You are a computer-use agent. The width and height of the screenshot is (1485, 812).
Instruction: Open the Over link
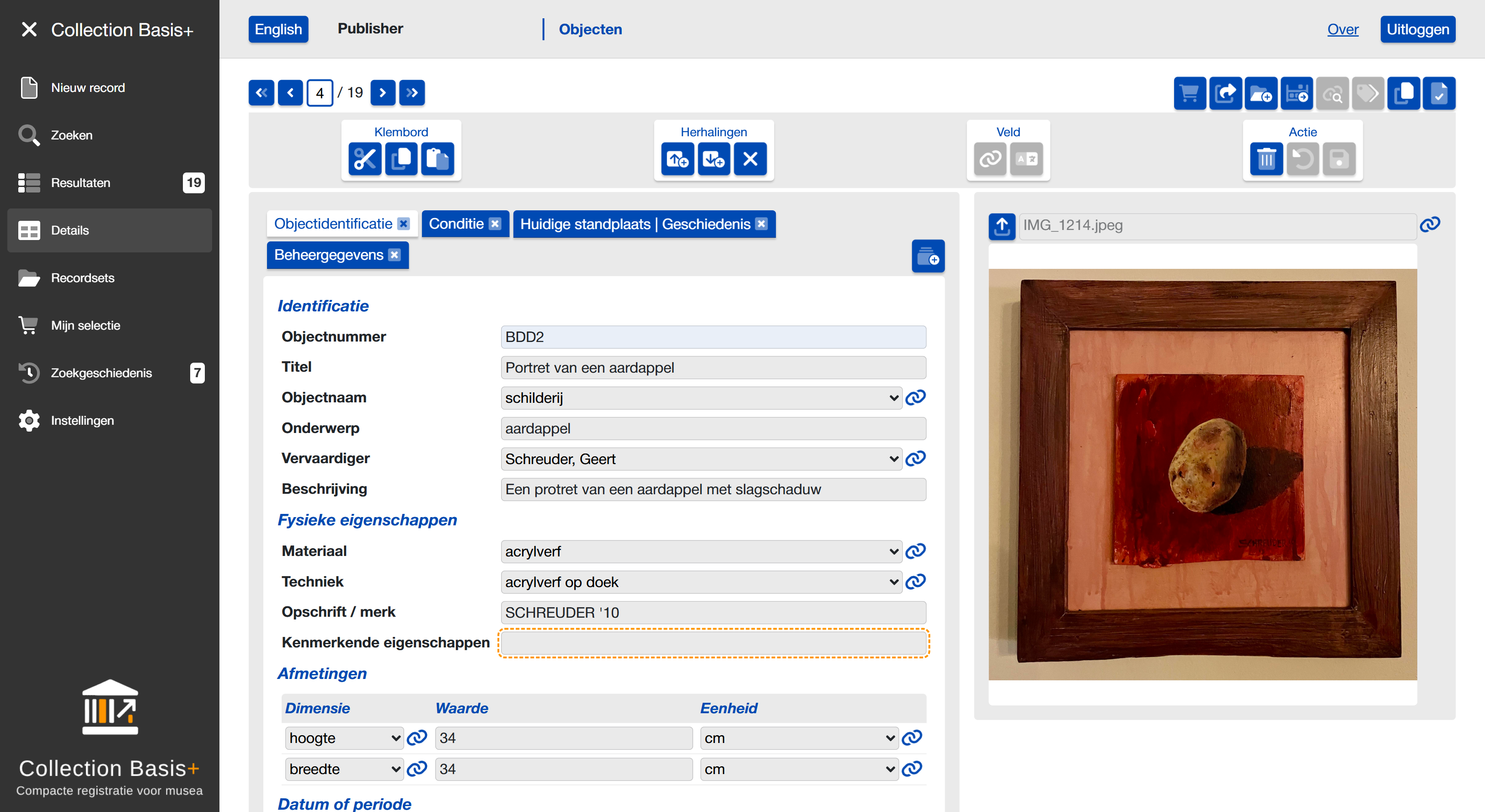(x=1343, y=29)
